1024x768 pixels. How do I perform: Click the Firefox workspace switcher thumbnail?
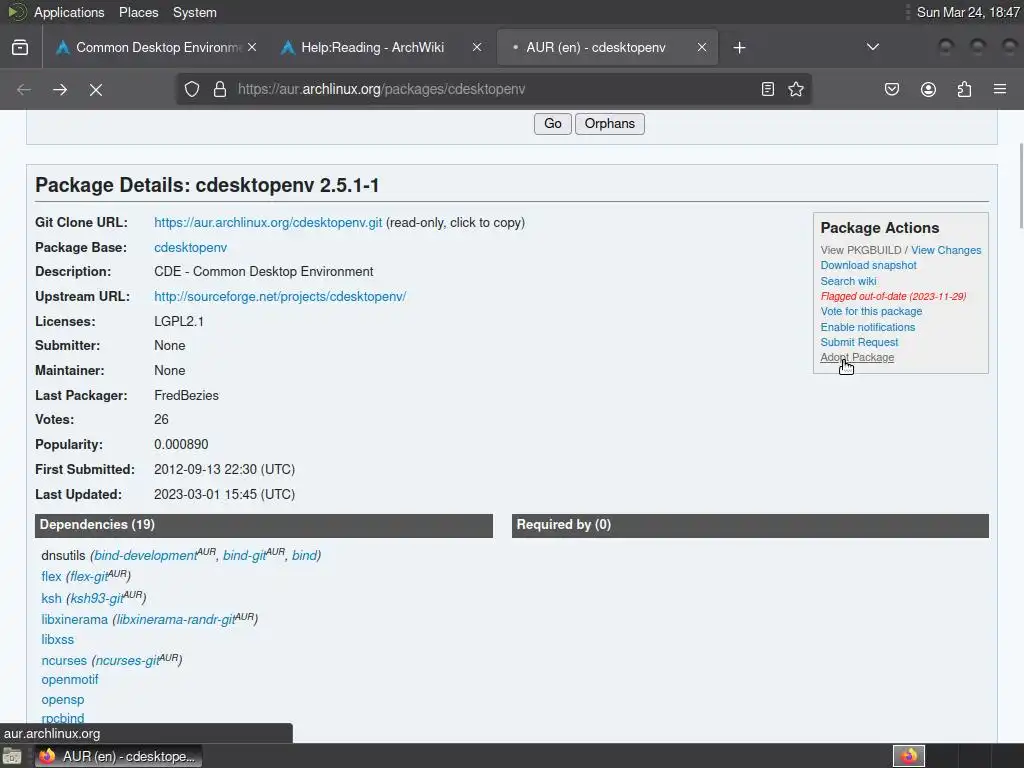[x=908, y=756]
